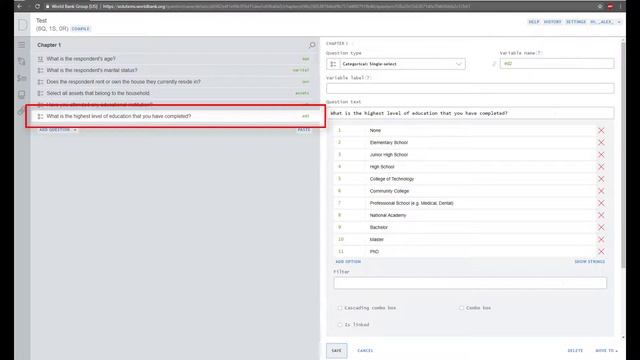Remove the 'Master' option with X
Image resolution: width=640 pixels, height=360 pixels.
pyautogui.click(x=601, y=239)
